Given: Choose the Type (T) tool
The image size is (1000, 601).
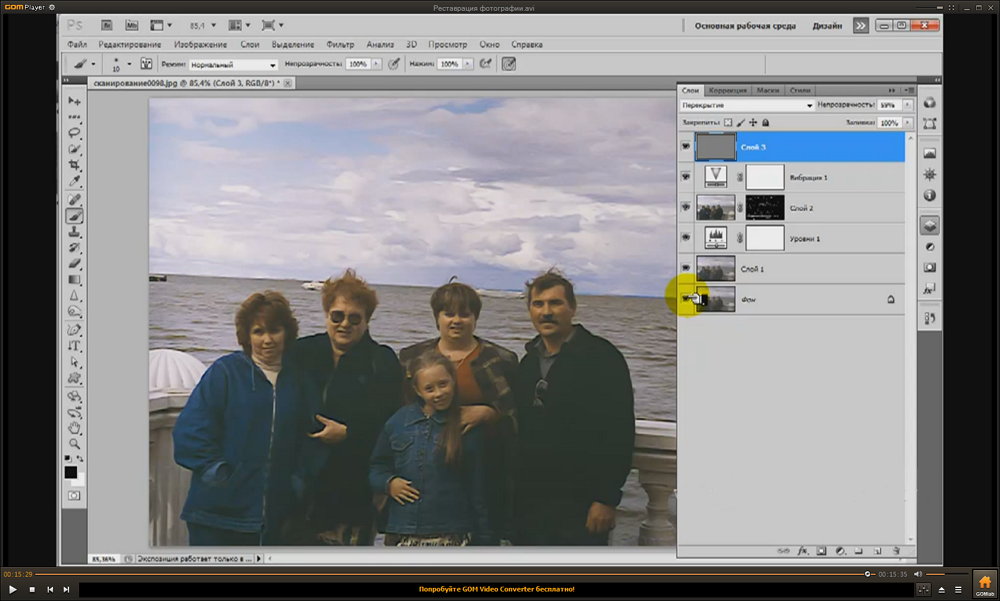Looking at the screenshot, I should coord(74,345).
